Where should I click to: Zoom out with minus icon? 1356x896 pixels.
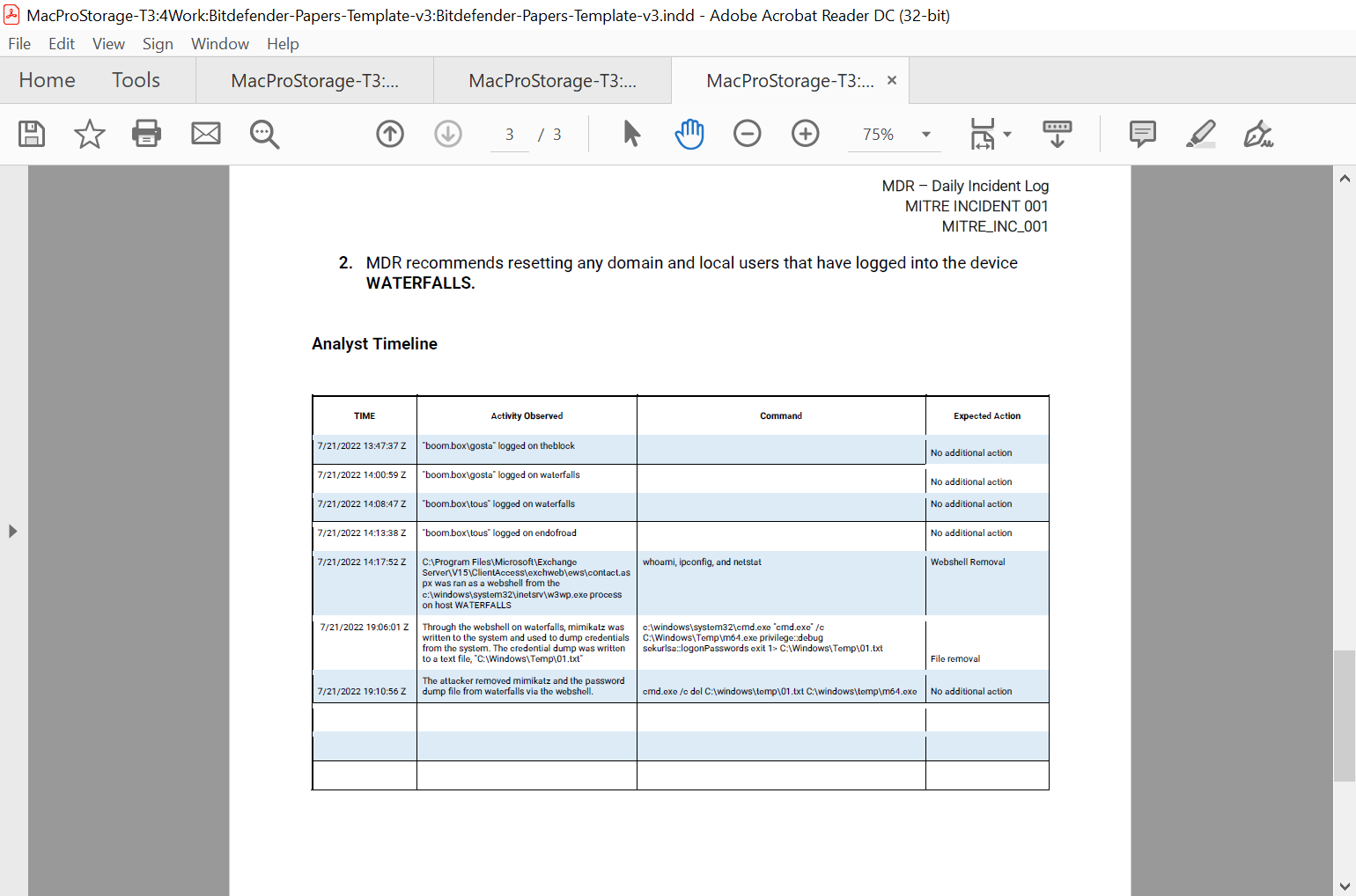[x=748, y=134]
